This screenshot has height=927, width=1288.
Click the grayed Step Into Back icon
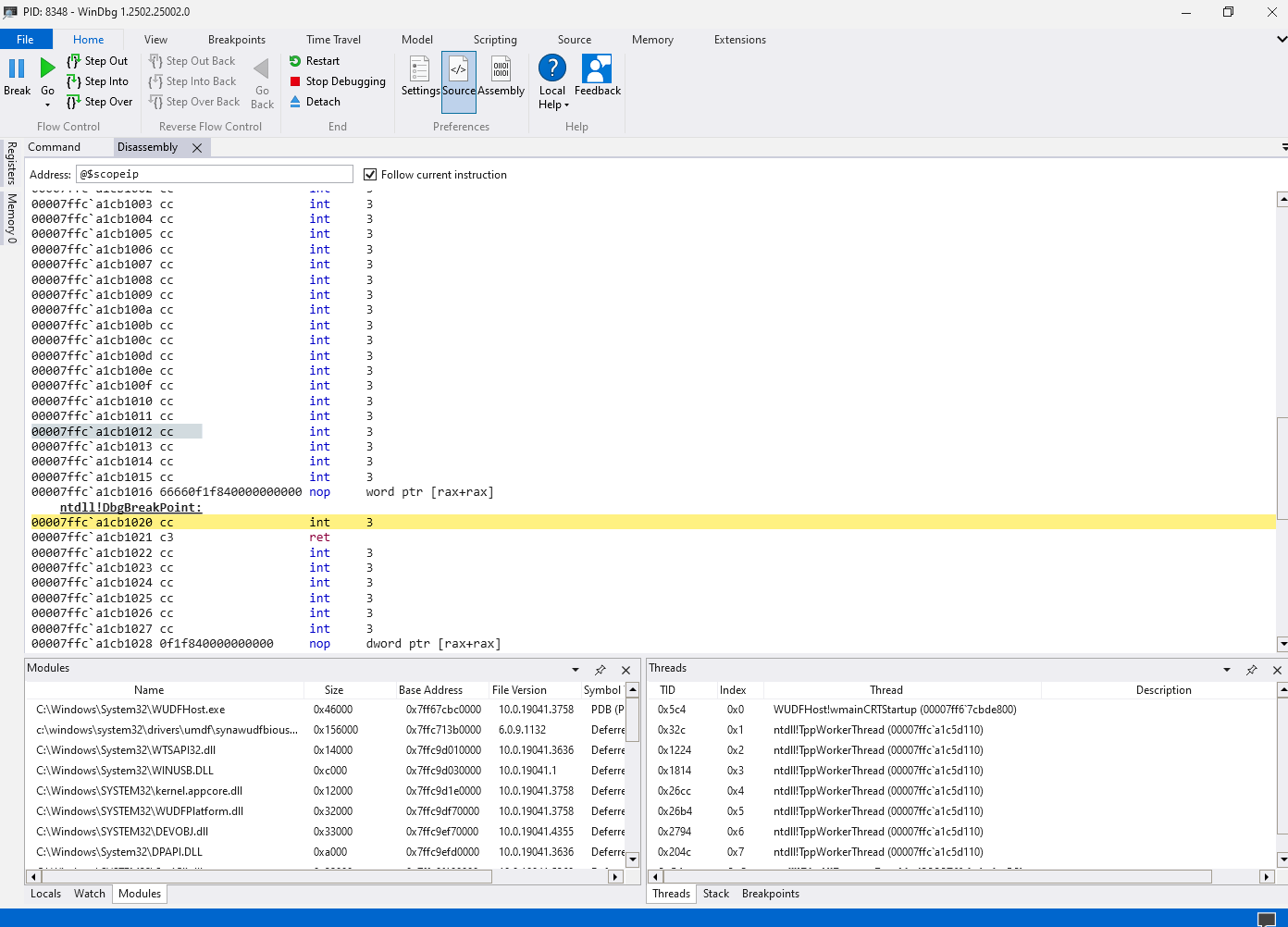click(155, 81)
